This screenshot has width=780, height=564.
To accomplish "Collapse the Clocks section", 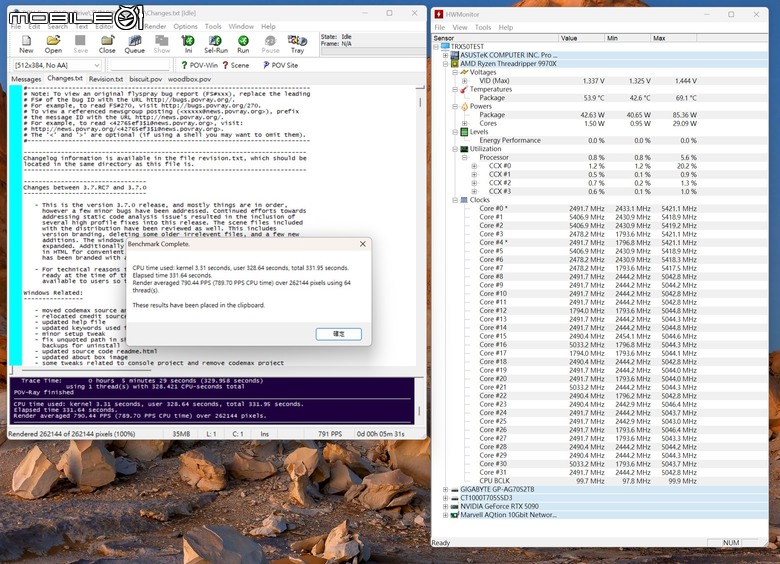I will point(455,200).
